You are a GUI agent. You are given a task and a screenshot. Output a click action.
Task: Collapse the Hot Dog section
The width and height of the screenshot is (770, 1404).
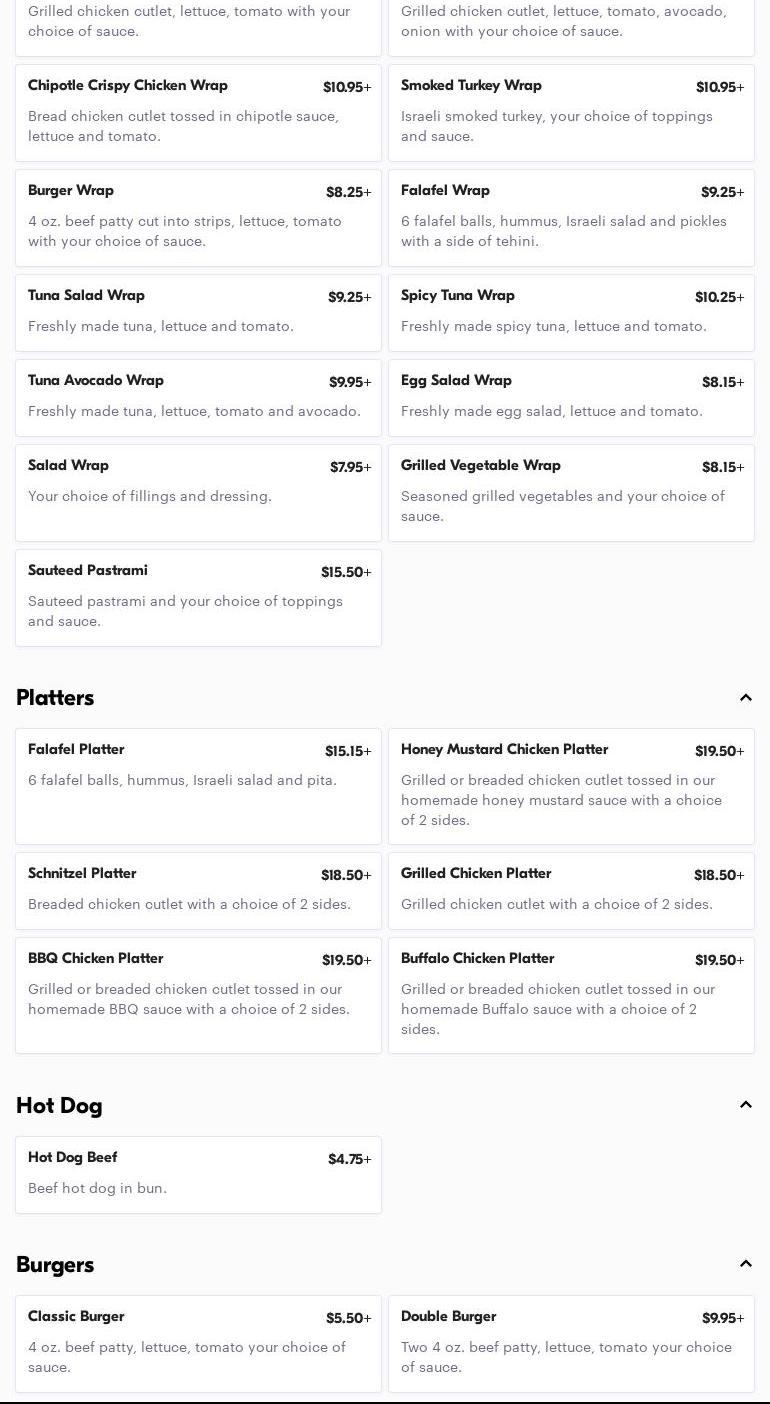pos(745,1105)
